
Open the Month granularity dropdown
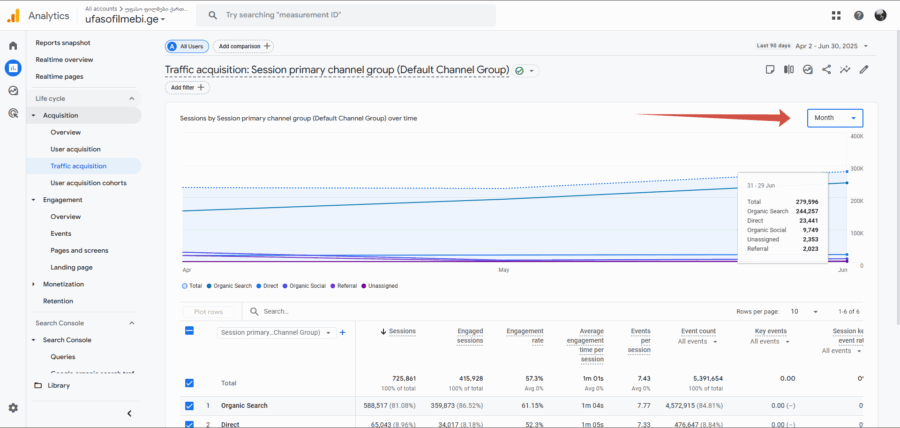[835, 118]
